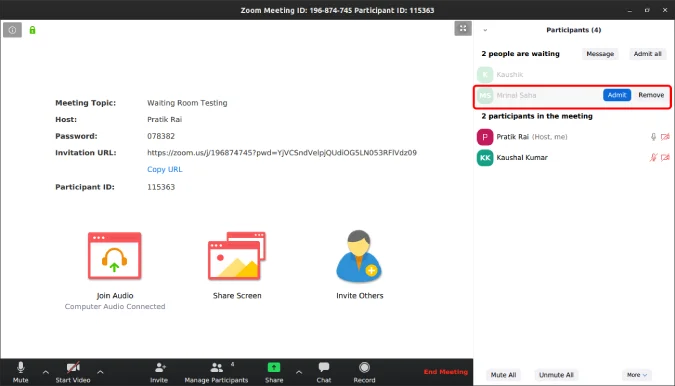675x386 pixels.
Task: Open Manage Participants in the toolbar
Action: point(216,373)
